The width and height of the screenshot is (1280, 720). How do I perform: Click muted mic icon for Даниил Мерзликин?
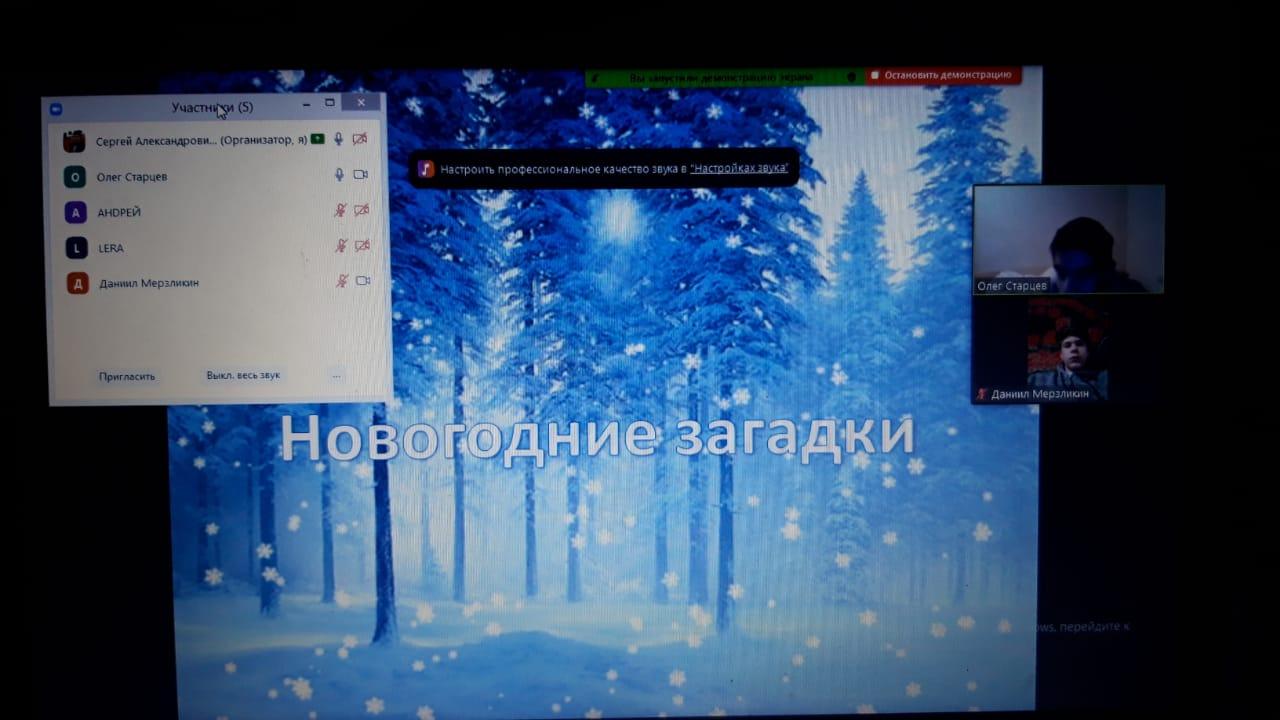[342, 281]
